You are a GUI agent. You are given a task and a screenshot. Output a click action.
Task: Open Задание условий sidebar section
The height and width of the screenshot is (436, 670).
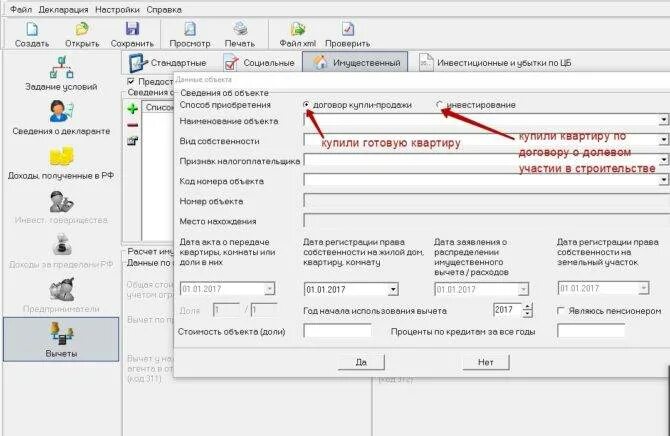(61, 73)
